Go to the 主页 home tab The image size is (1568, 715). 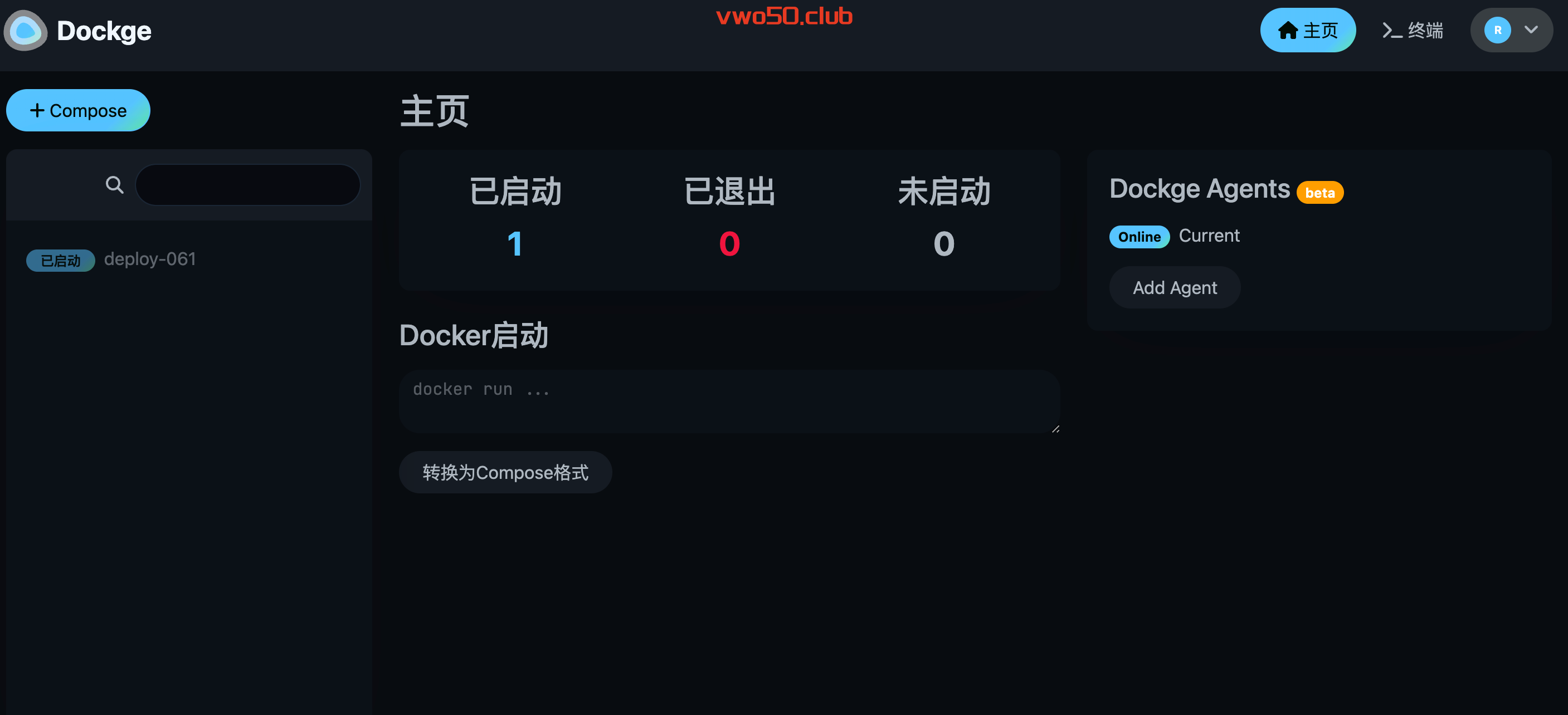[1307, 31]
